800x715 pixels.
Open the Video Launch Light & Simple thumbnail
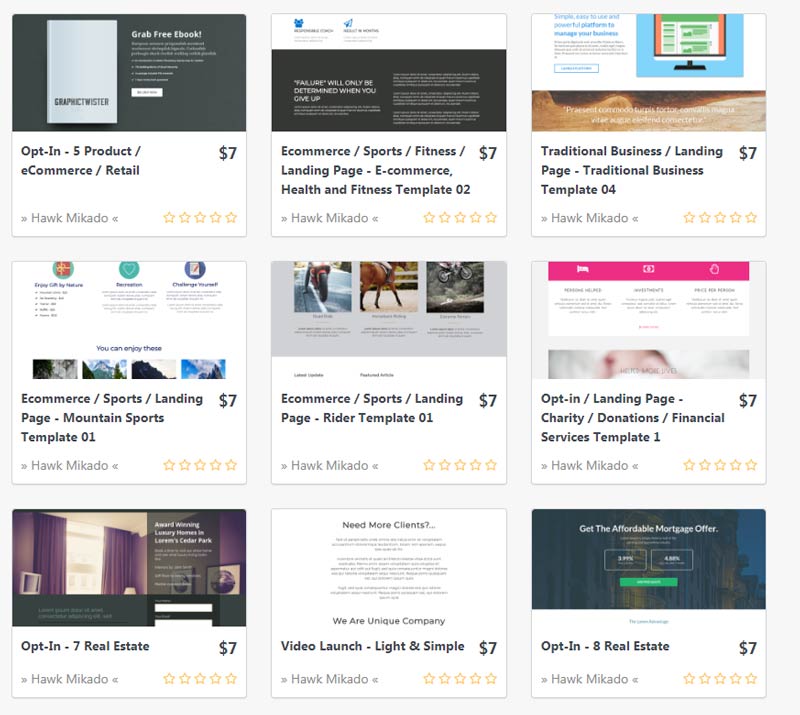389,568
